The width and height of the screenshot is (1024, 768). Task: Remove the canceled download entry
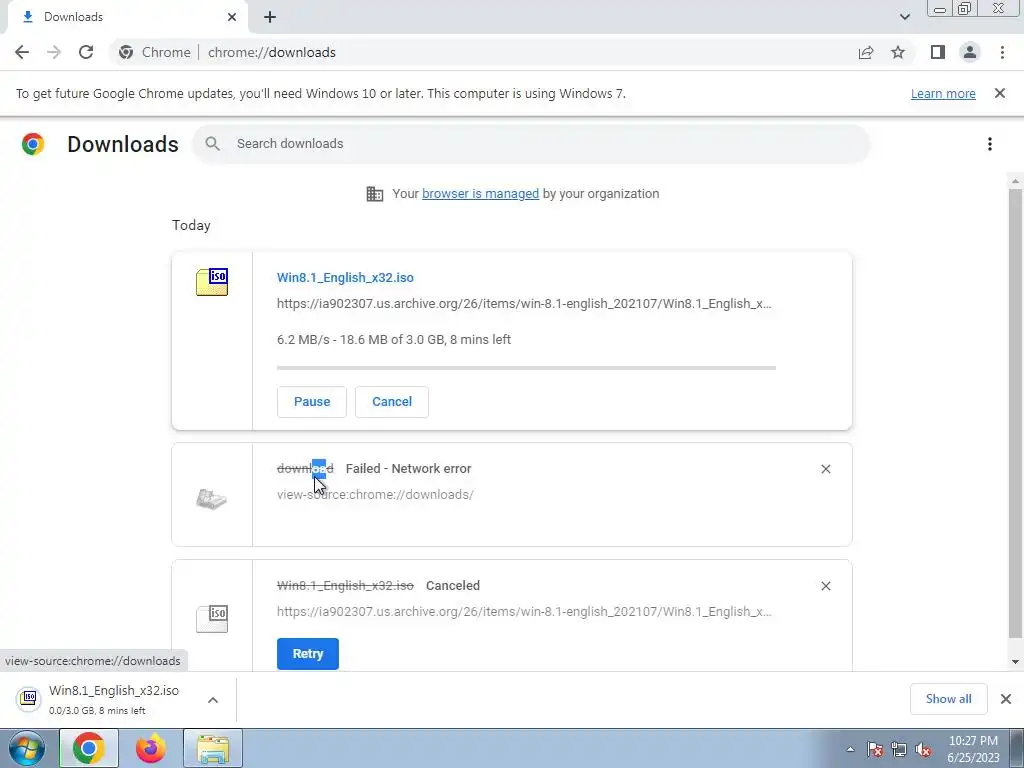click(x=825, y=586)
